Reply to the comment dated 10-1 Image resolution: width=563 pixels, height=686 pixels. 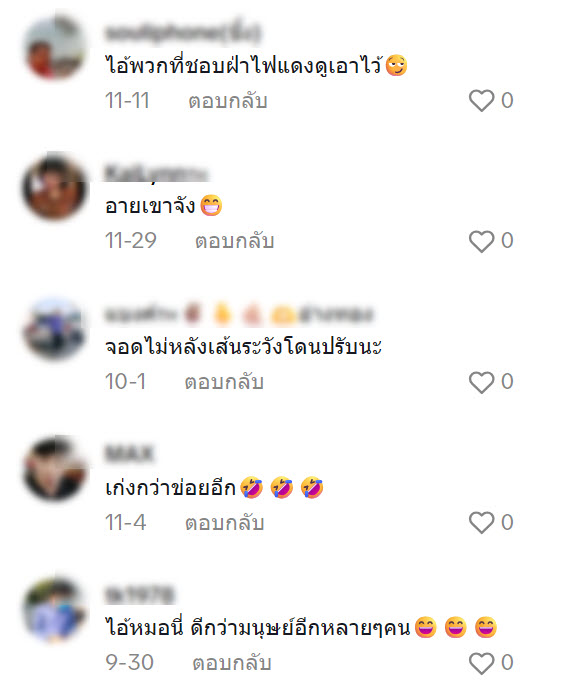click(224, 382)
